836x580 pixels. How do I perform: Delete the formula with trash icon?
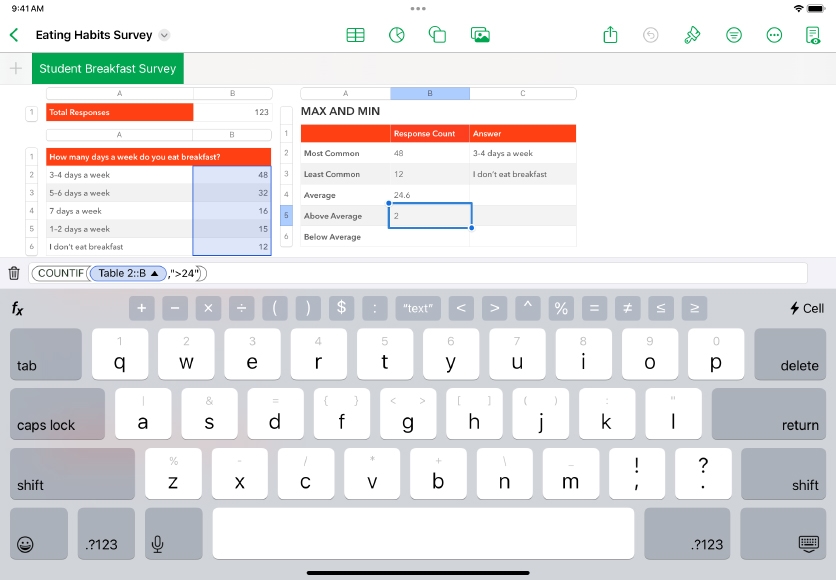(x=14, y=273)
